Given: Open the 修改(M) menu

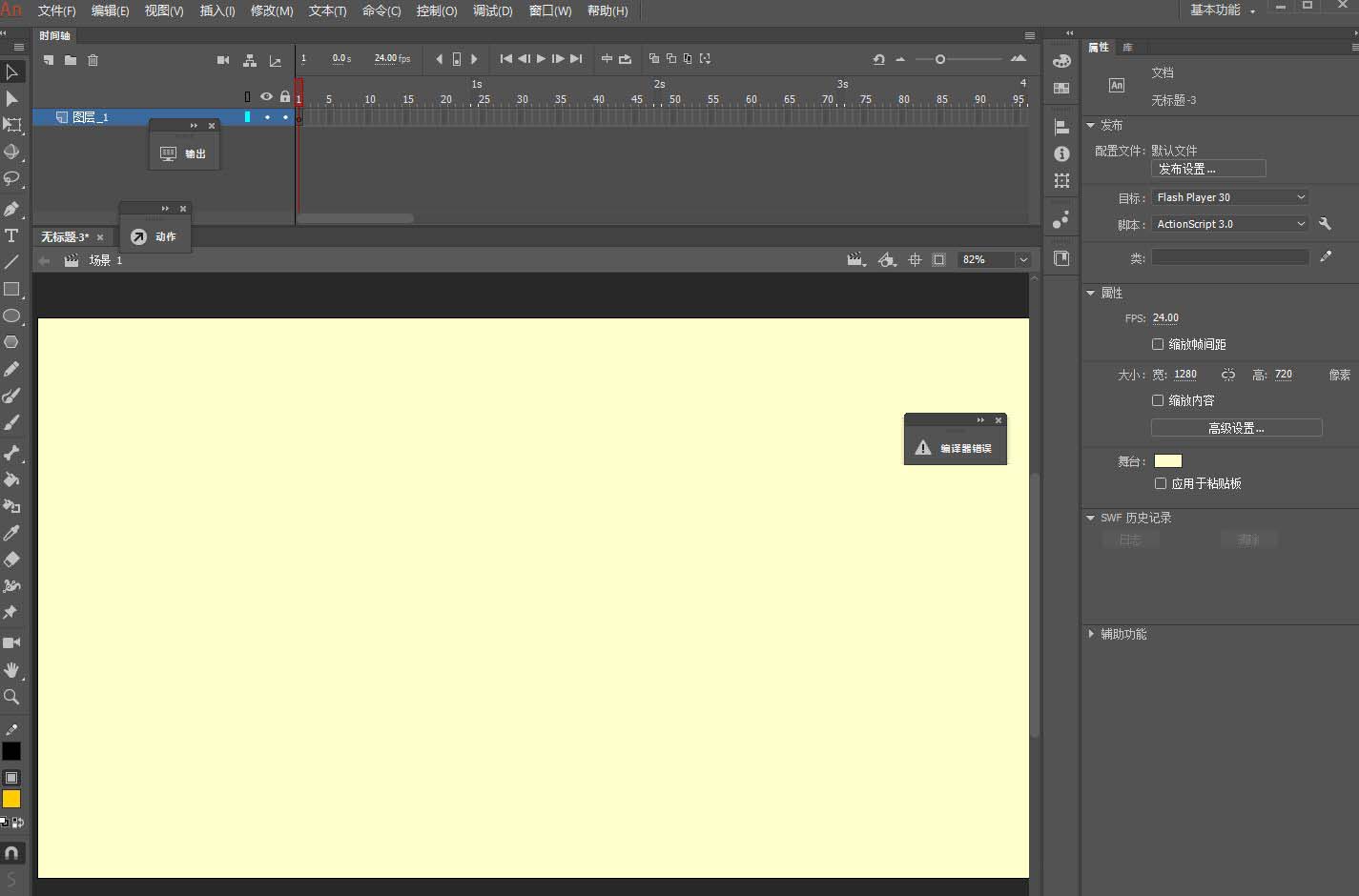Looking at the screenshot, I should click(271, 10).
